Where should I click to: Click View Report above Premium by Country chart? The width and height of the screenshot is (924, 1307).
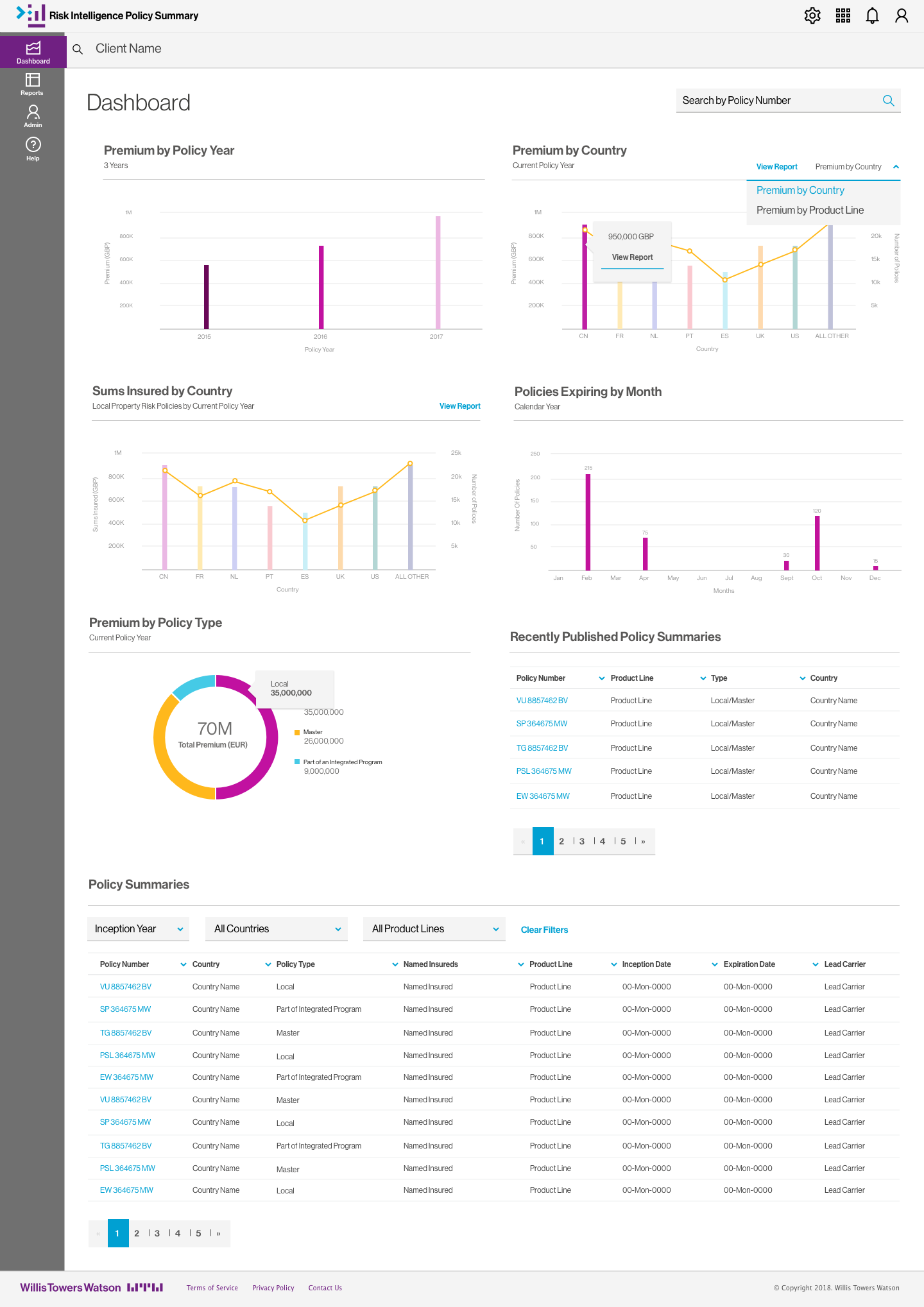point(776,167)
